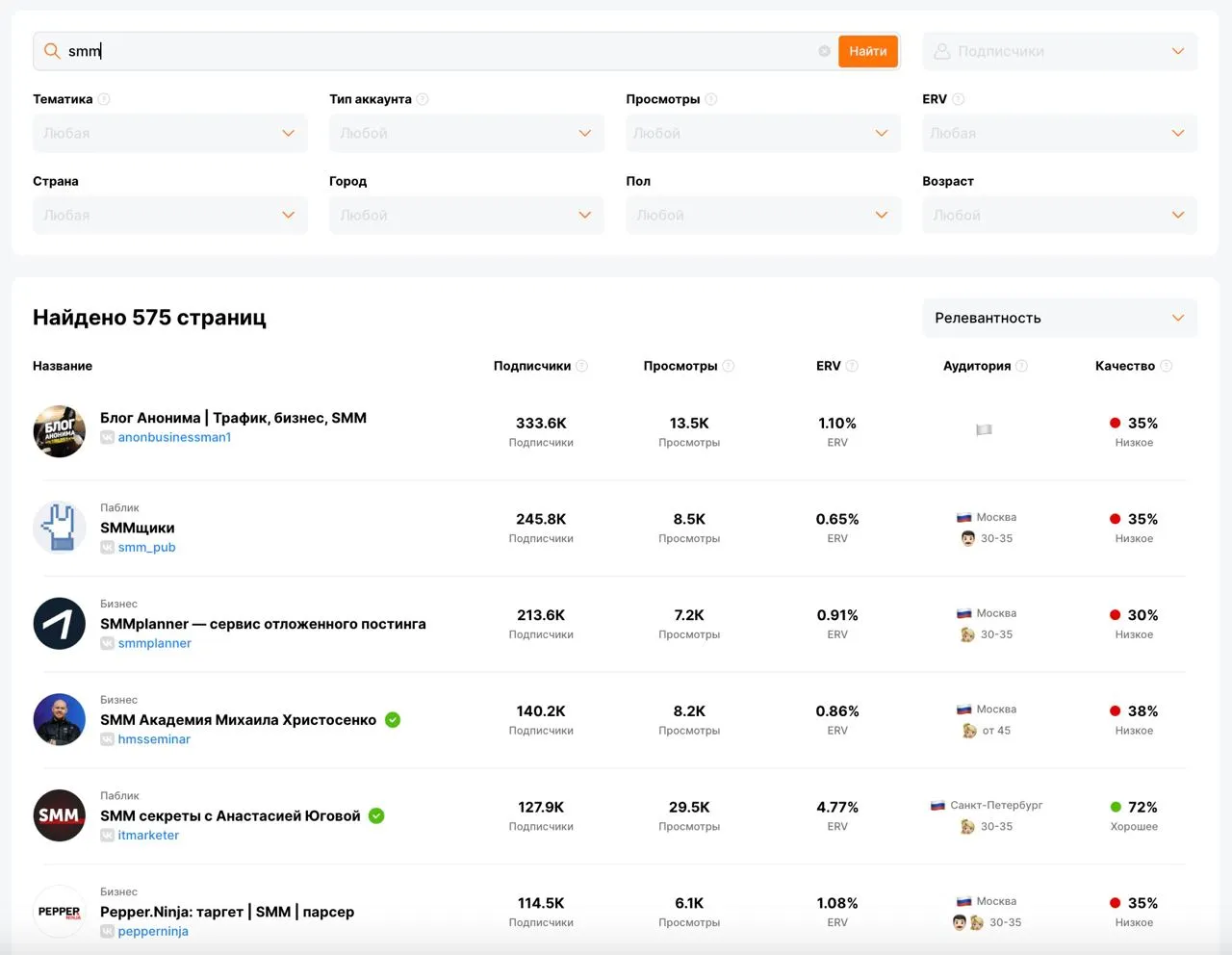Click the title SMM Академия Михаила Христосенко
The image size is (1232, 955).
(x=238, y=720)
